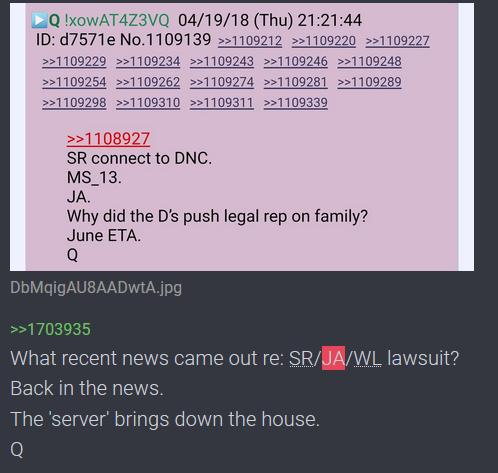The width and height of the screenshot is (498, 473).
Task: Click the embedded post image thumbnail
Action: click(242, 137)
